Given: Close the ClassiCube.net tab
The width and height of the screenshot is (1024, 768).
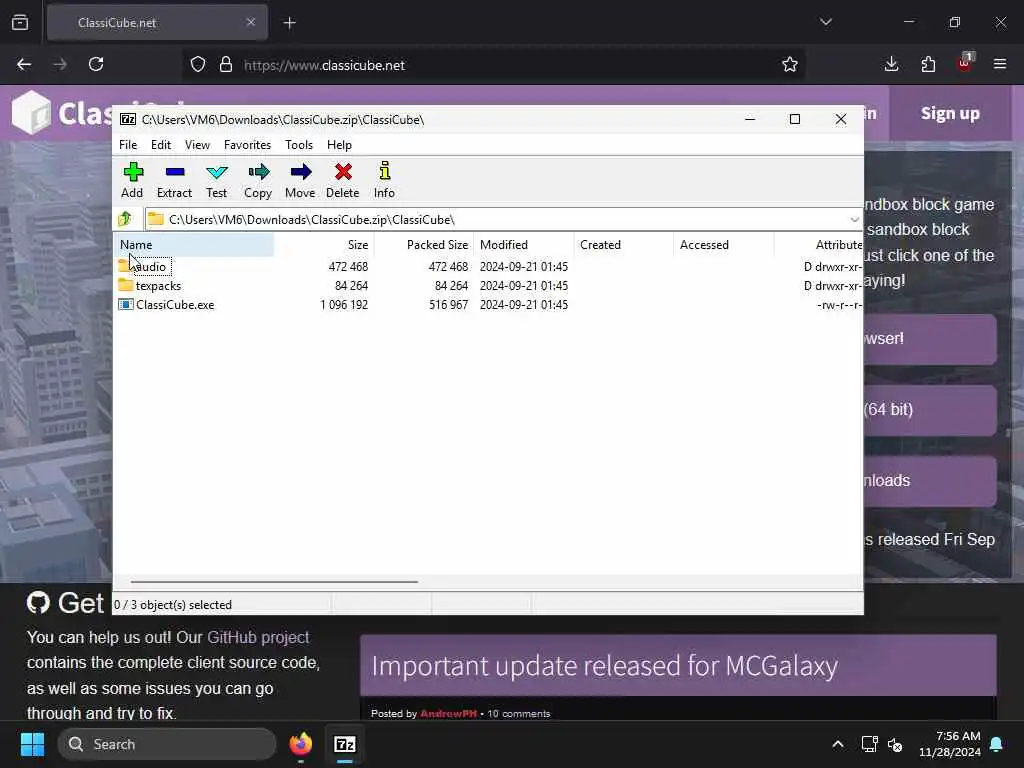Looking at the screenshot, I should click(x=251, y=22).
